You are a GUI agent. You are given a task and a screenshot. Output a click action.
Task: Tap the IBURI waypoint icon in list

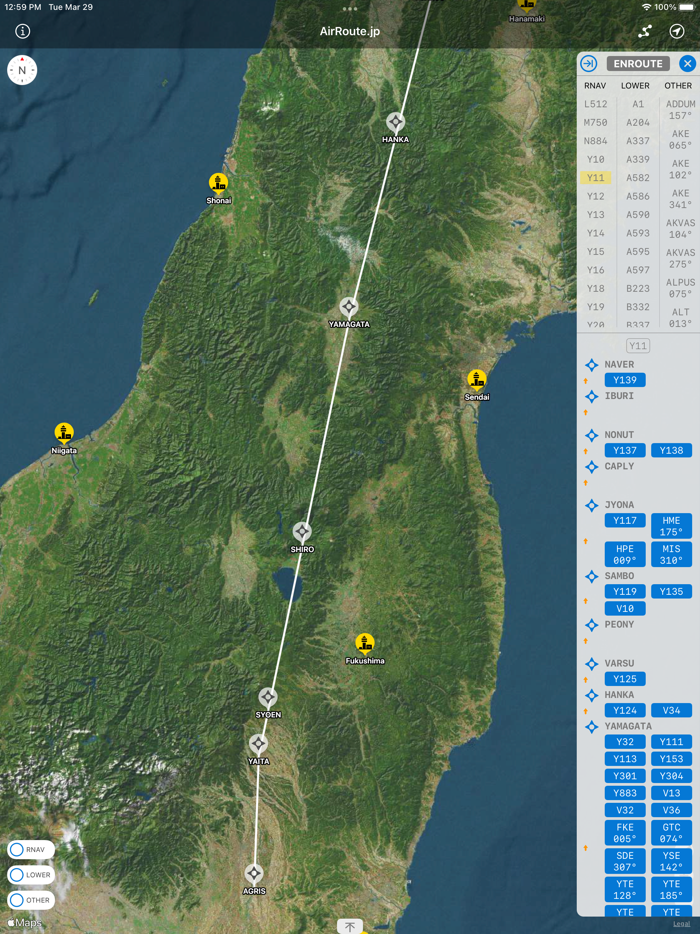coord(592,396)
